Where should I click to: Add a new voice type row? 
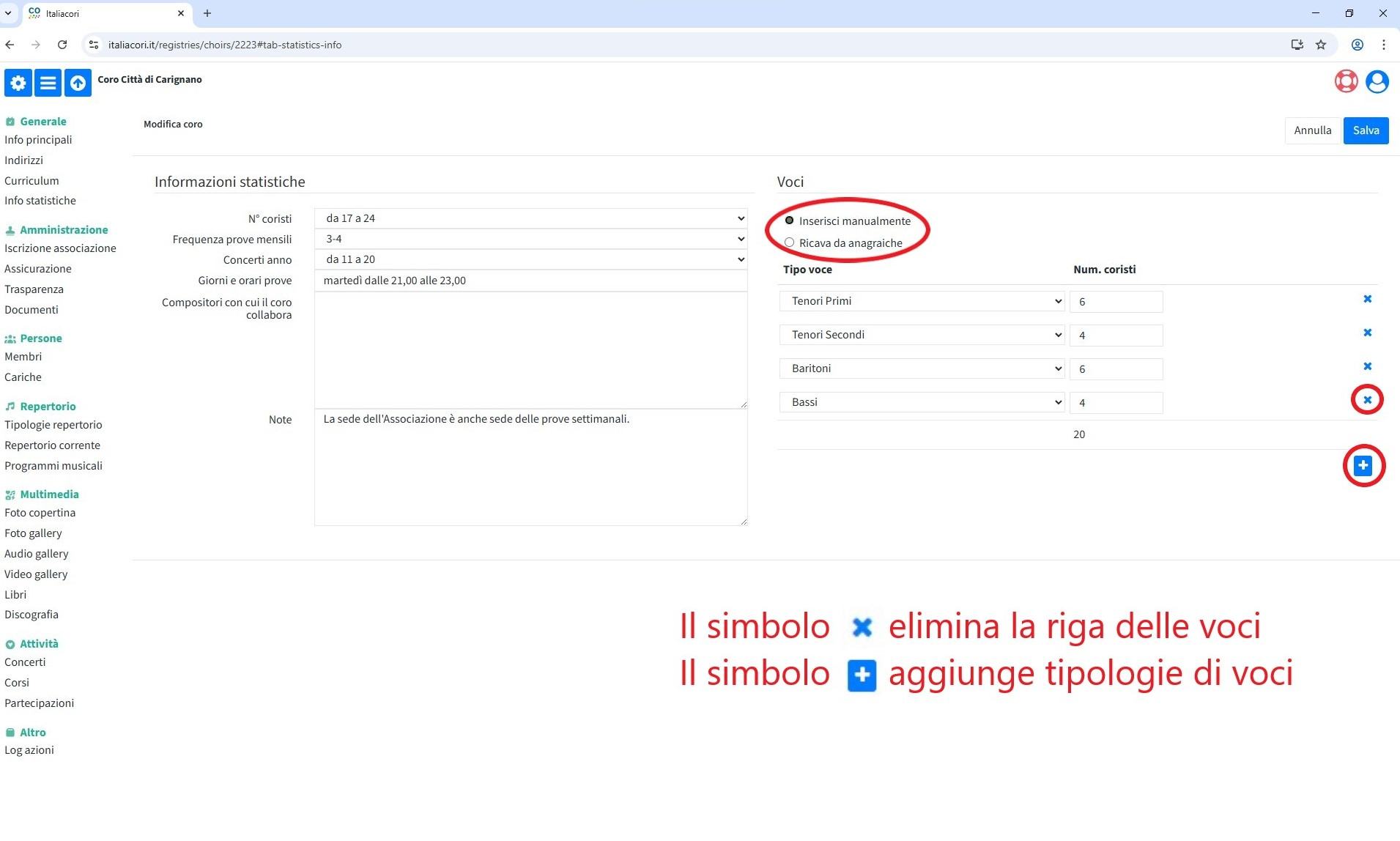[1363, 465]
